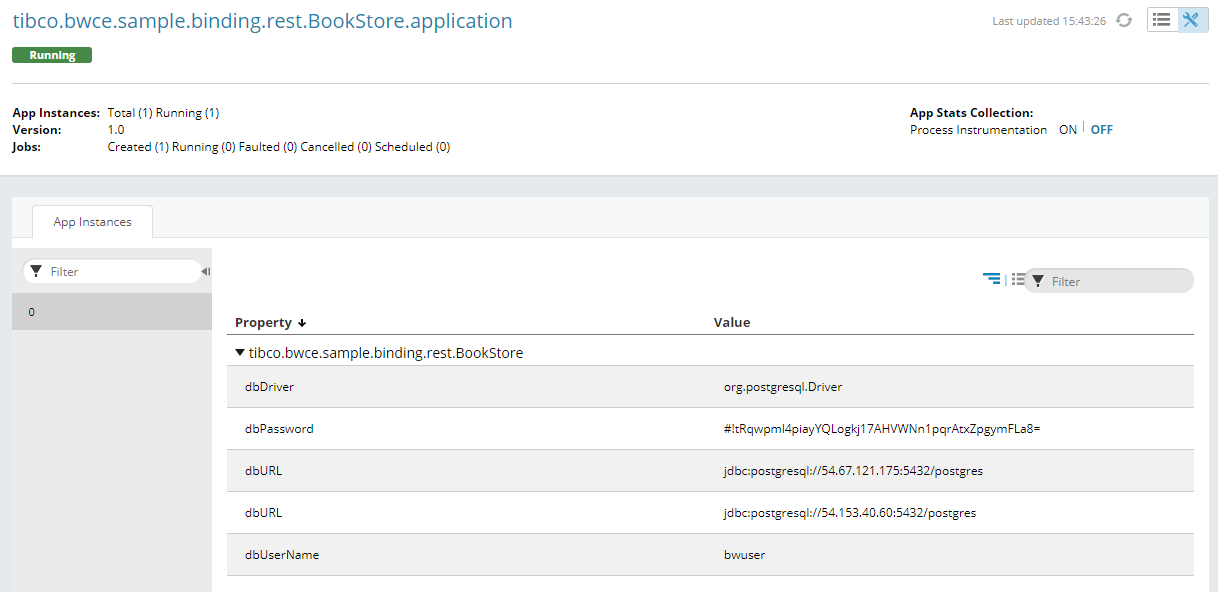The width and height of the screenshot is (1222, 595).
Task: Click the dbUserName property name
Action: [282, 555]
